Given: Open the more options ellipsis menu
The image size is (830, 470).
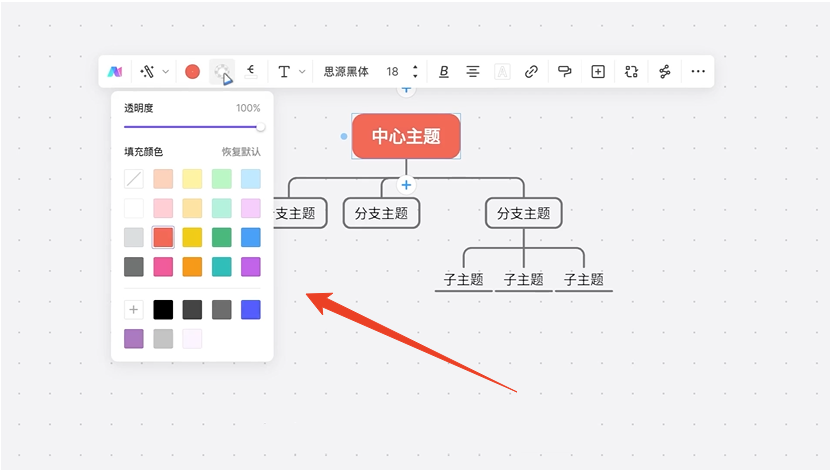Looking at the screenshot, I should [x=698, y=72].
